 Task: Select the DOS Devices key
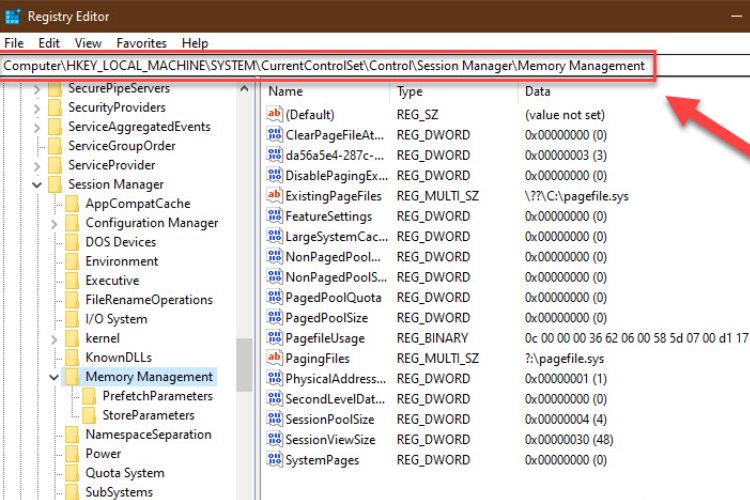pos(121,242)
